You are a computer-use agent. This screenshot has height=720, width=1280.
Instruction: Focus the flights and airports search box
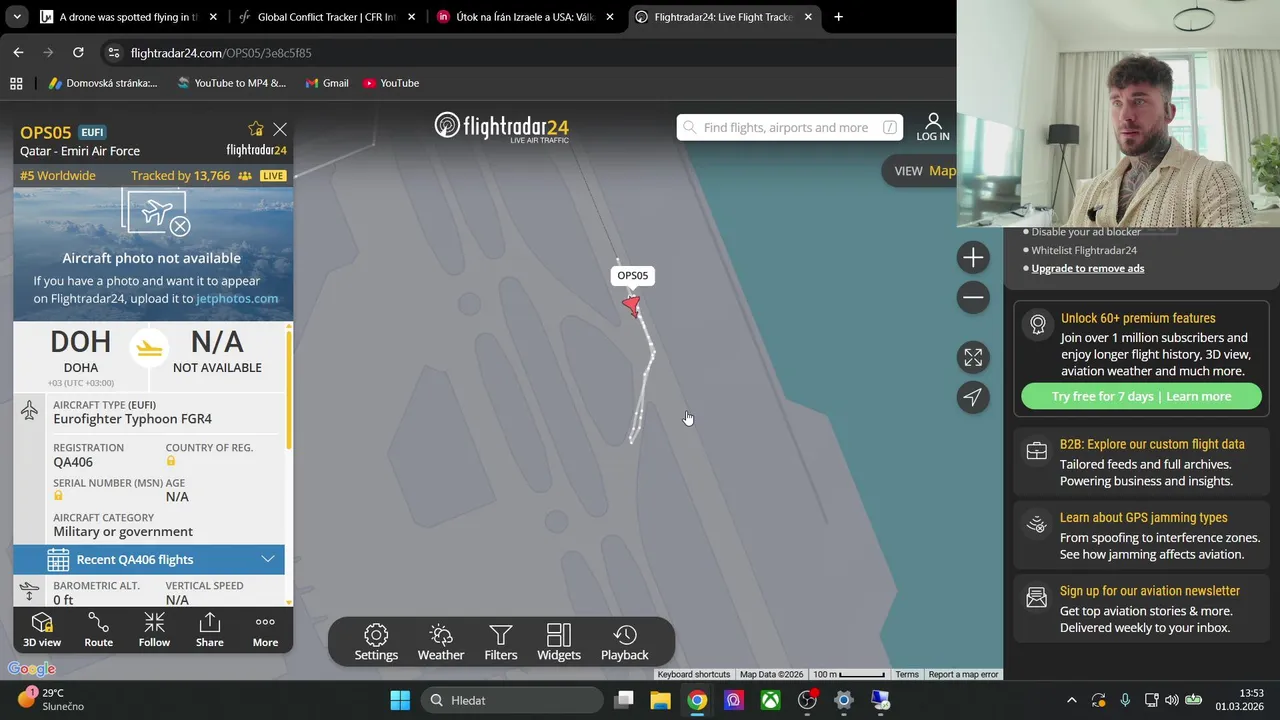[x=790, y=127]
